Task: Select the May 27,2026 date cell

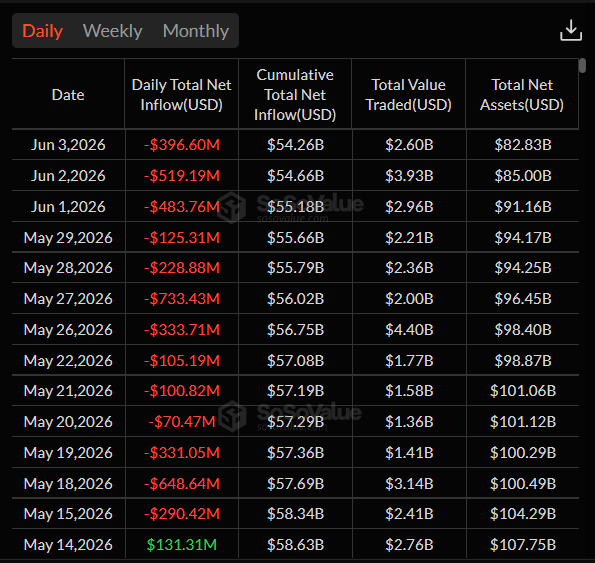Action: (68, 299)
